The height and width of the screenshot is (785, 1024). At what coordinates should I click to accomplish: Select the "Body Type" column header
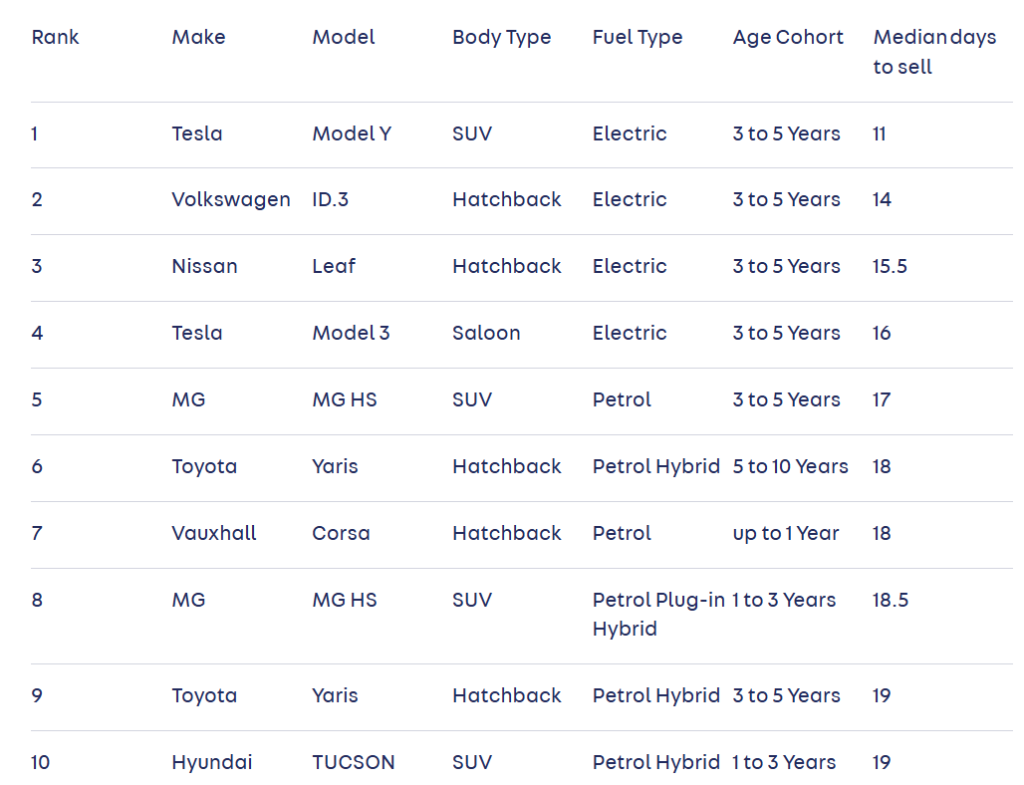coord(501,38)
